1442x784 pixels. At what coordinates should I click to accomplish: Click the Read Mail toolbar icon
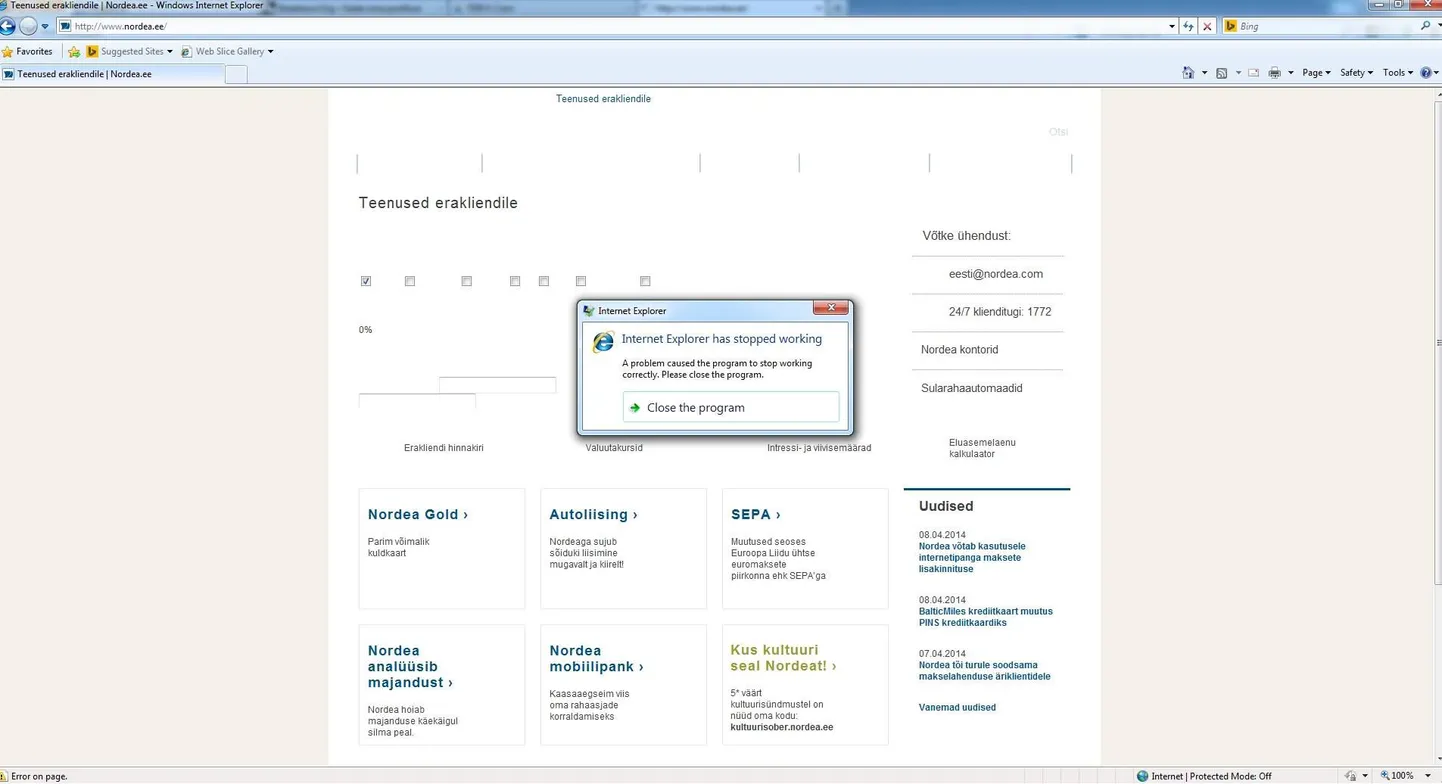coord(1253,73)
